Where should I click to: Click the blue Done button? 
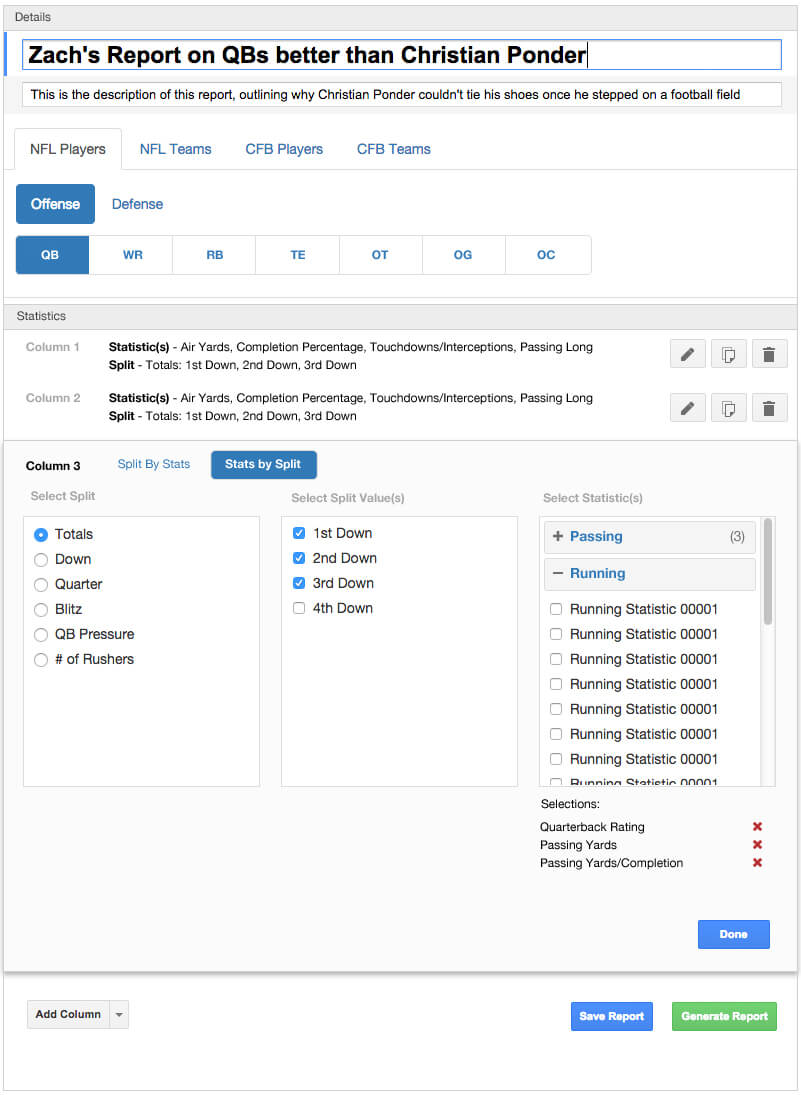(x=733, y=934)
